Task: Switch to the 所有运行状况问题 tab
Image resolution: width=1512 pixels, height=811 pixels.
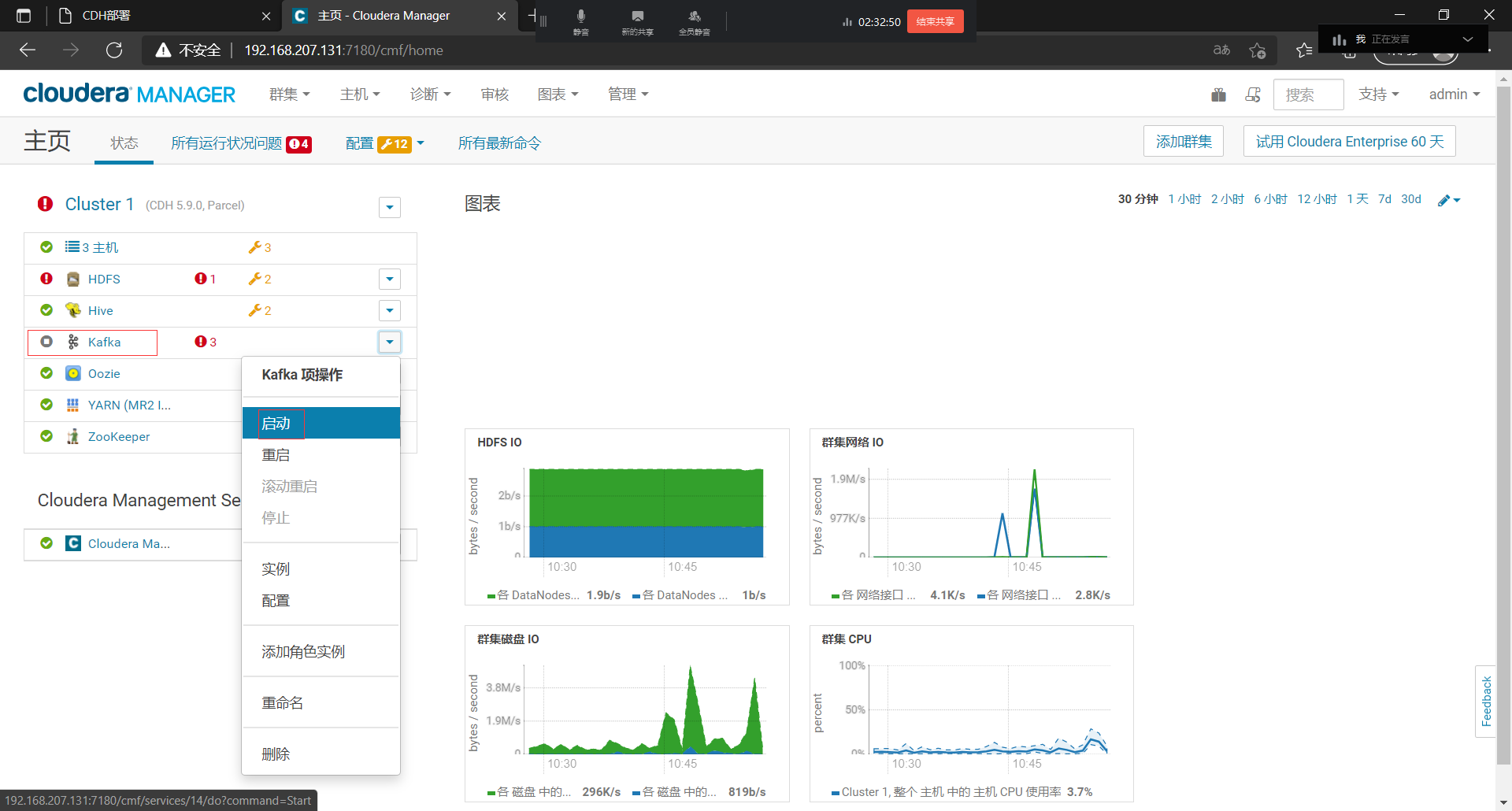Action: click(x=241, y=143)
